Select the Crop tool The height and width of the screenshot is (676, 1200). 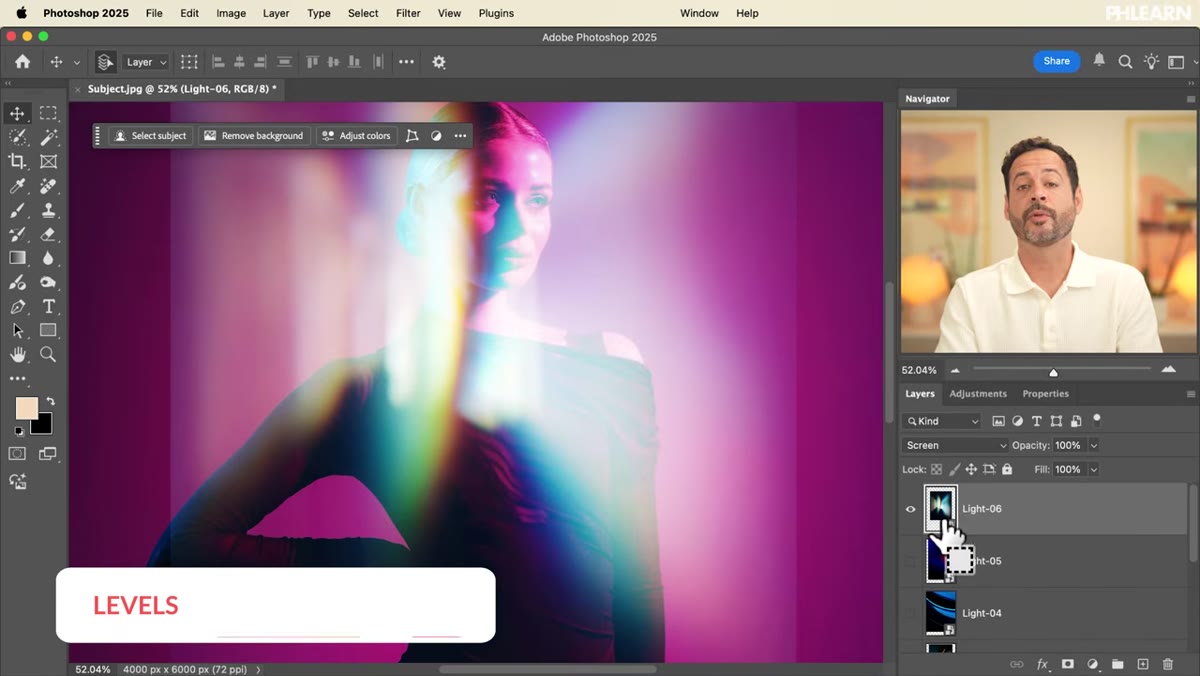point(17,161)
